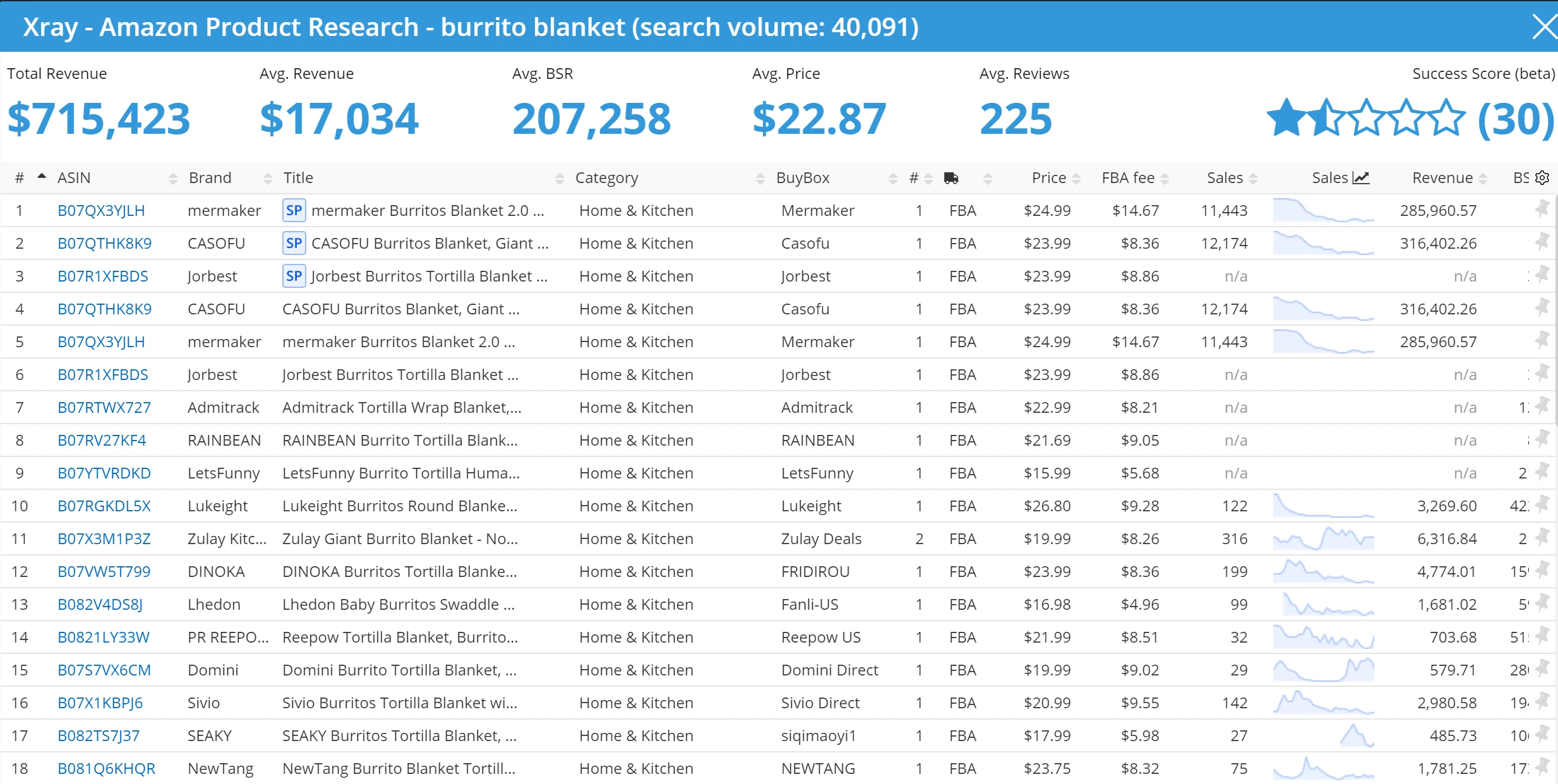Open table column settings gear icon
Image resolution: width=1558 pixels, height=784 pixels.
(x=1542, y=178)
